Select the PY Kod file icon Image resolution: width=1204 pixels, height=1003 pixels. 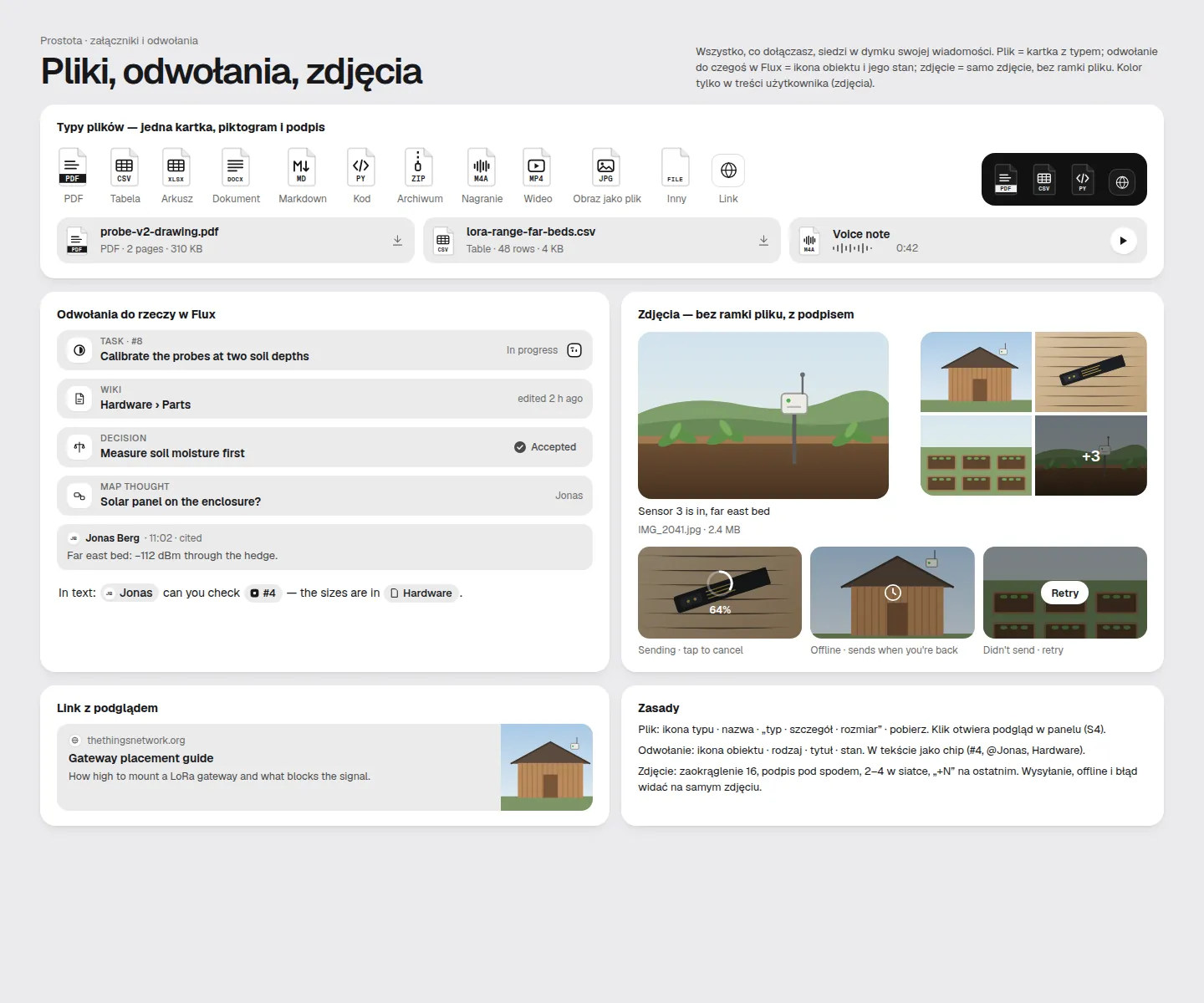pyautogui.click(x=361, y=166)
